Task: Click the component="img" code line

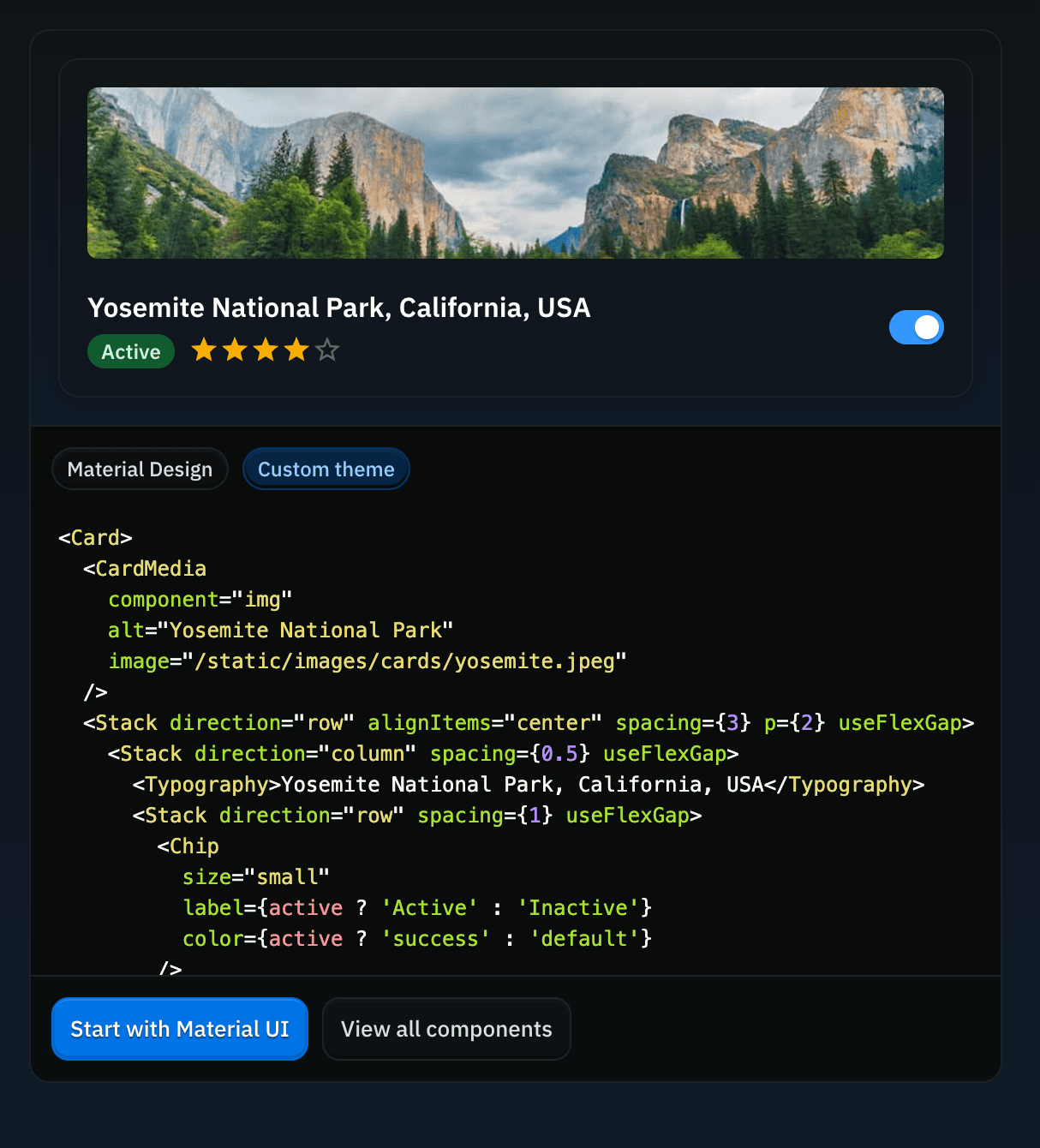Action: pos(200,600)
